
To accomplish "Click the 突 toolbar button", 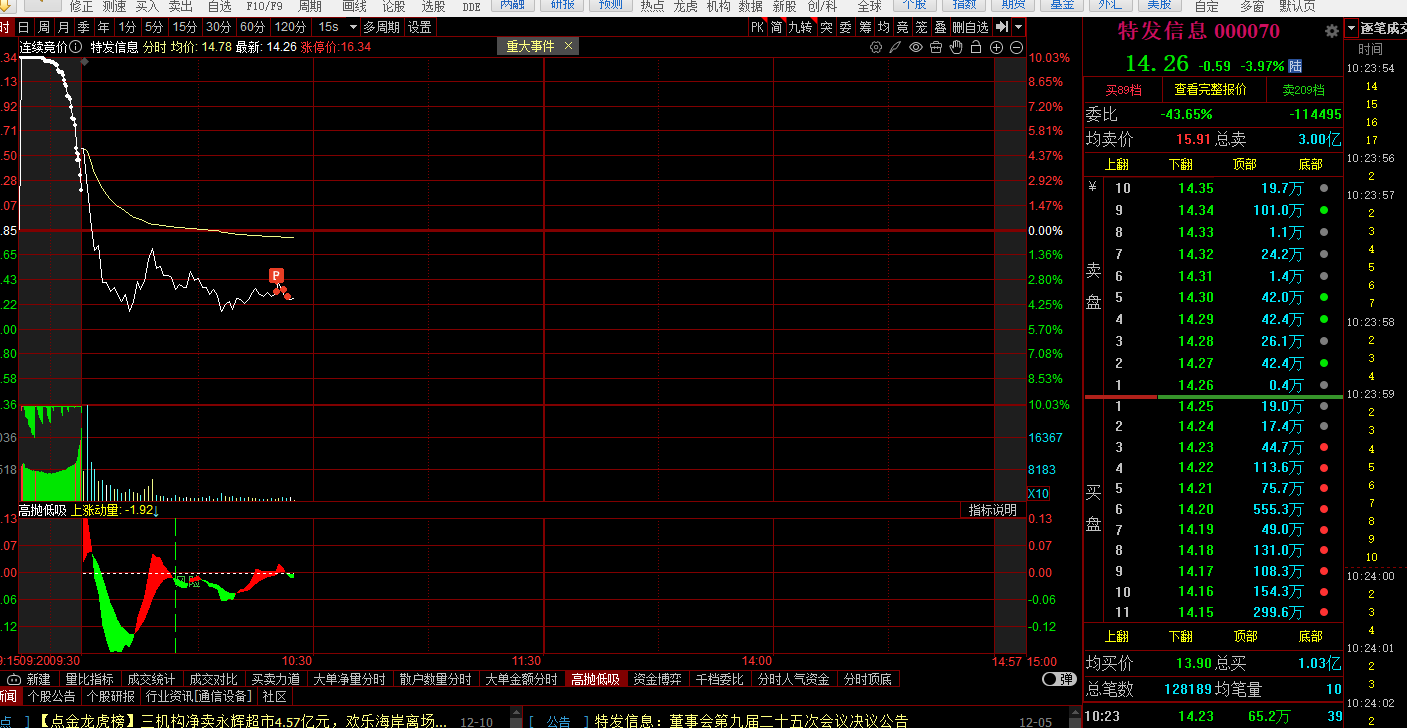I will (826, 27).
